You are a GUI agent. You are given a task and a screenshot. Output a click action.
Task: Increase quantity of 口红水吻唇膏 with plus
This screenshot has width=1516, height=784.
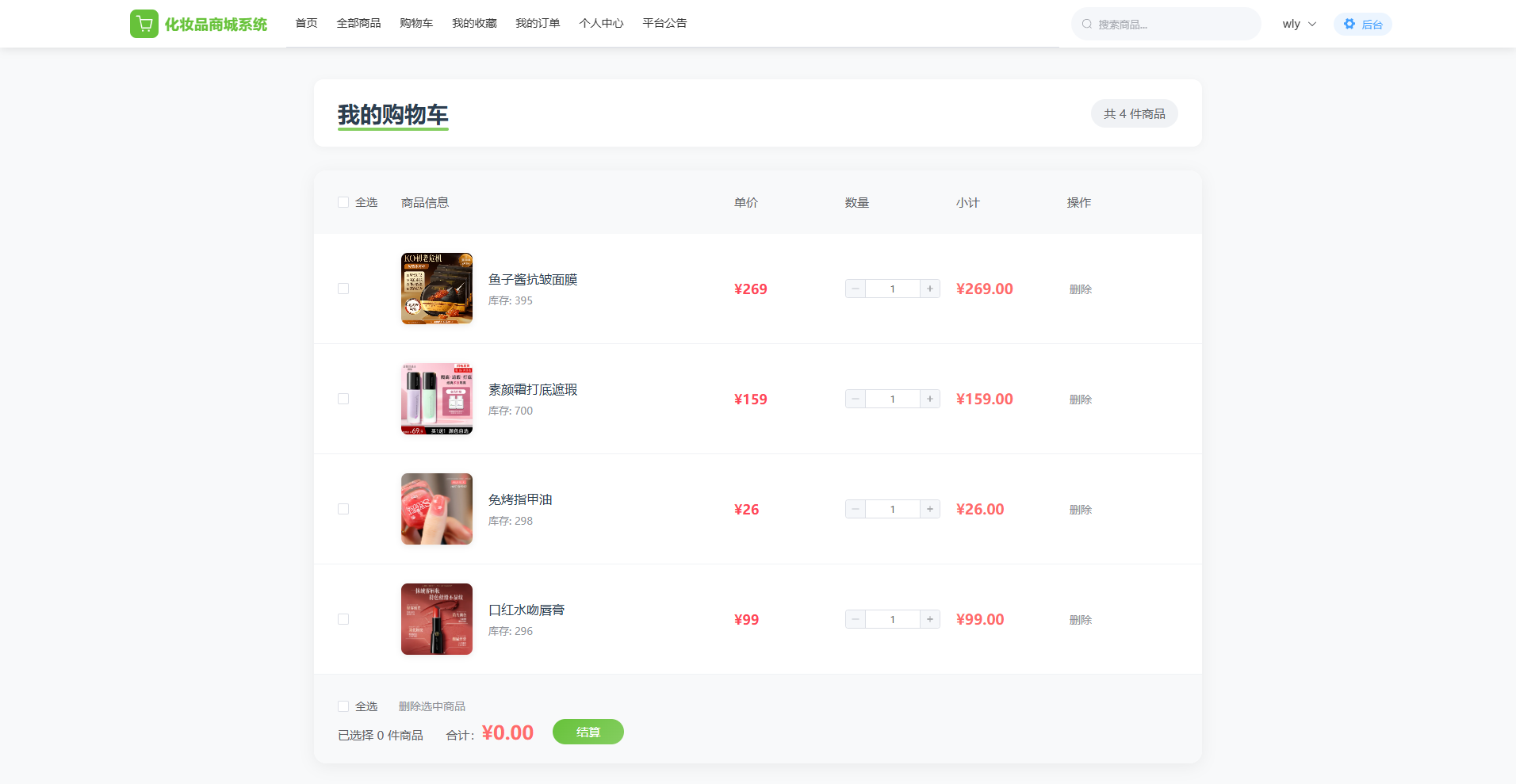click(x=930, y=619)
